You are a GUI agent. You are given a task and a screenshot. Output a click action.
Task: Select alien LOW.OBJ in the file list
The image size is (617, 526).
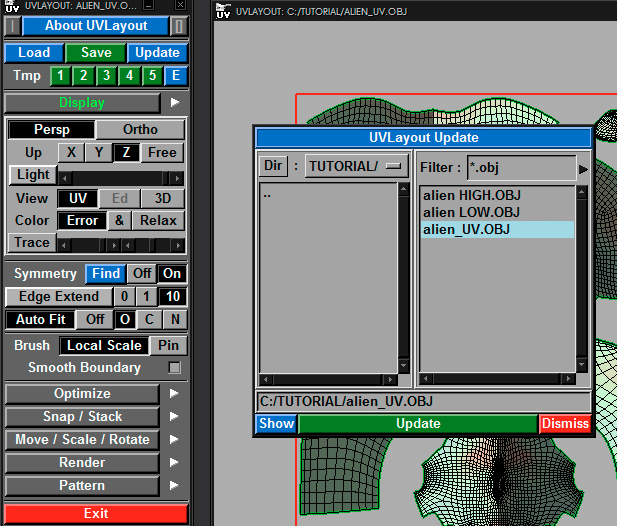point(471,212)
